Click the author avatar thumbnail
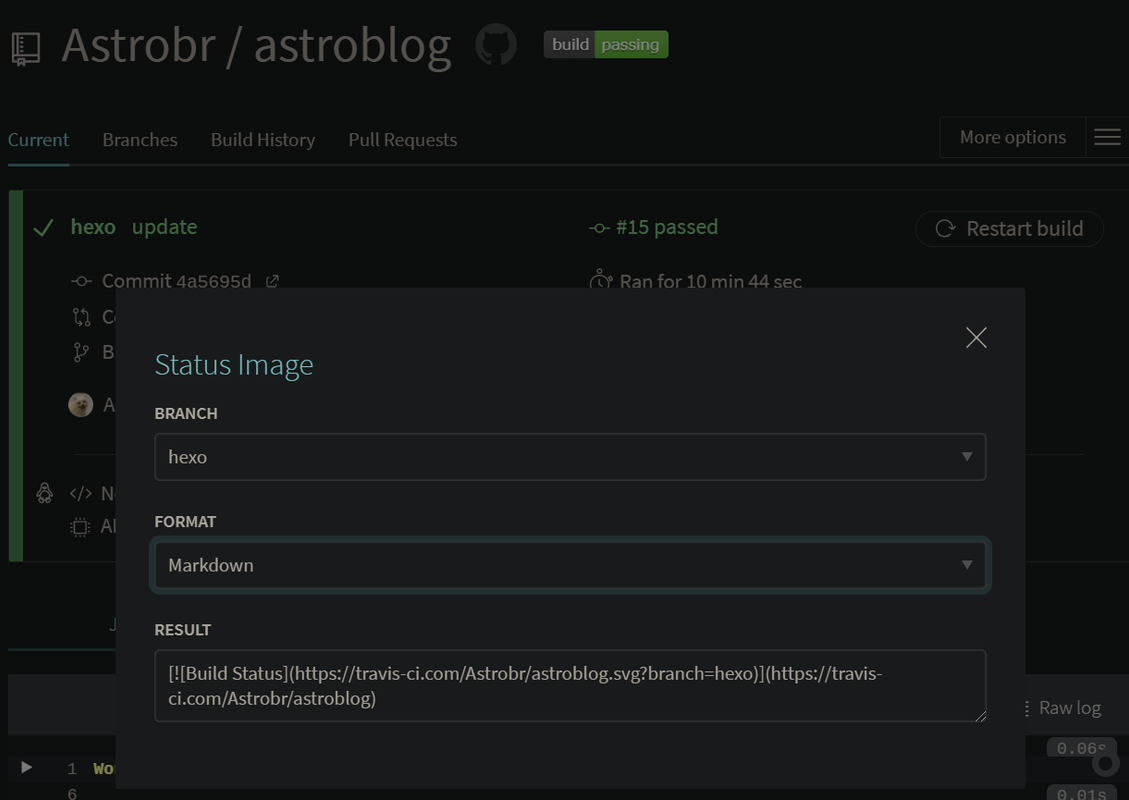The height and width of the screenshot is (800, 1129). point(81,405)
